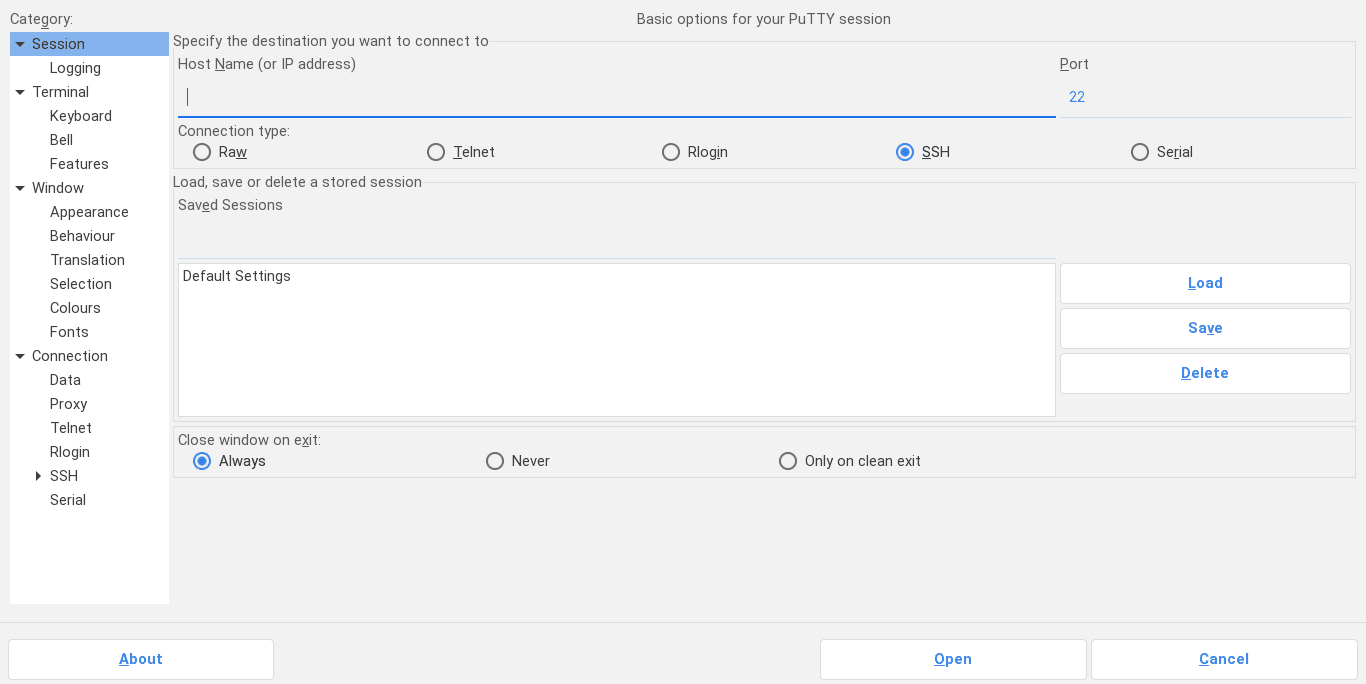Collapse the Connection category arrow
Screen dimensions: 1366x684
[x=20, y=356]
